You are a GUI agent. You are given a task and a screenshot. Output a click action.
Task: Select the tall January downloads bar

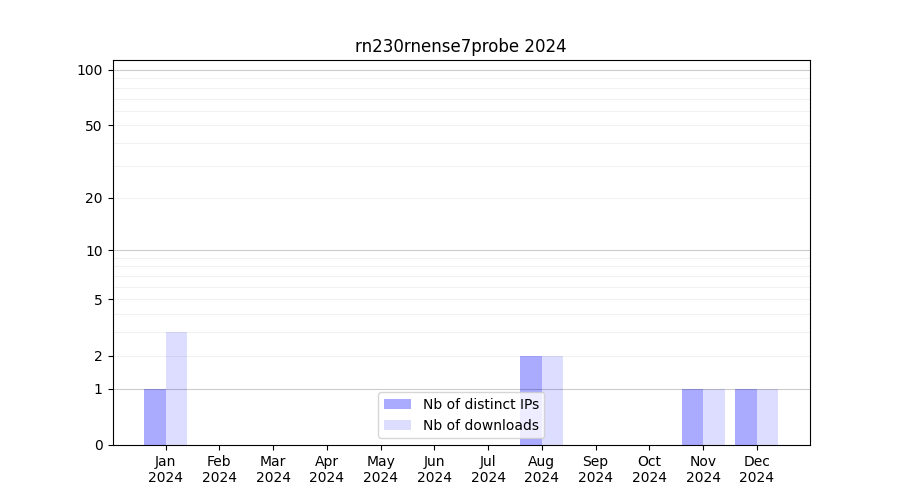(176, 388)
